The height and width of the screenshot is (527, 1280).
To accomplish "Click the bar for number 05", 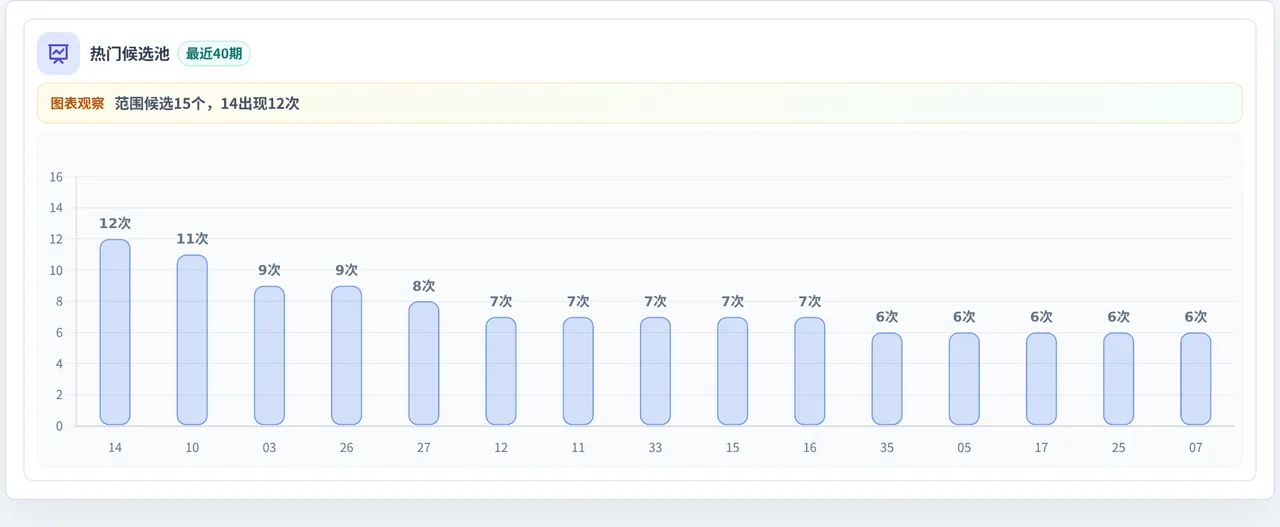I will [964, 379].
